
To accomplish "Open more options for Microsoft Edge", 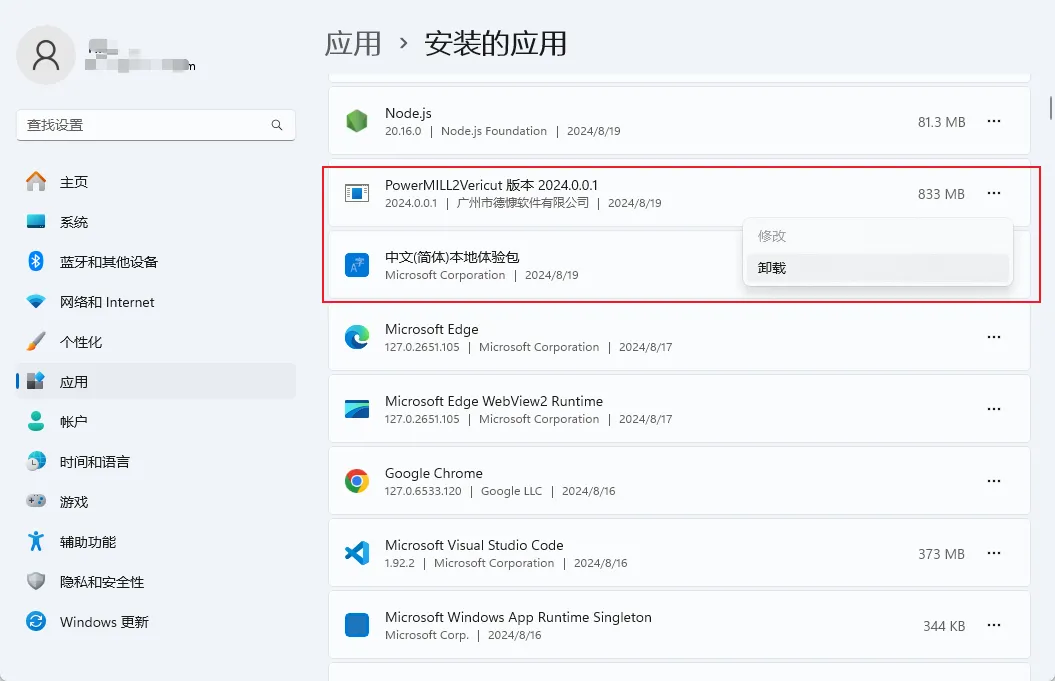I will tap(994, 337).
